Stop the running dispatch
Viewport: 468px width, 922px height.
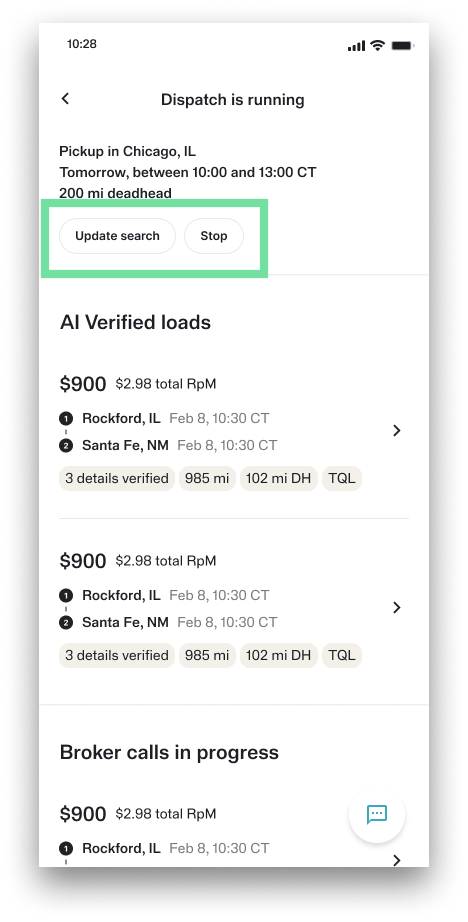(x=213, y=236)
